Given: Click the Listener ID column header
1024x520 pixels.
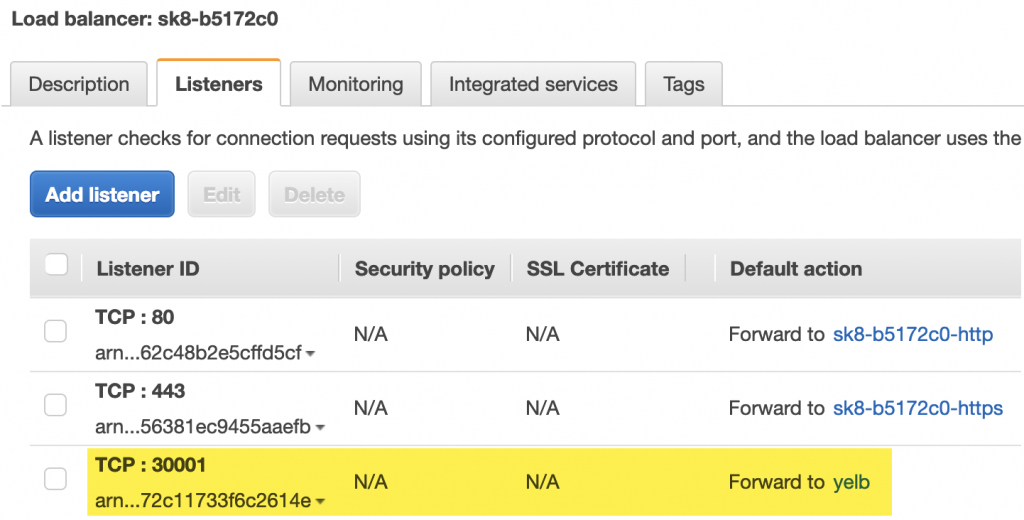Looking at the screenshot, I should (x=148, y=268).
